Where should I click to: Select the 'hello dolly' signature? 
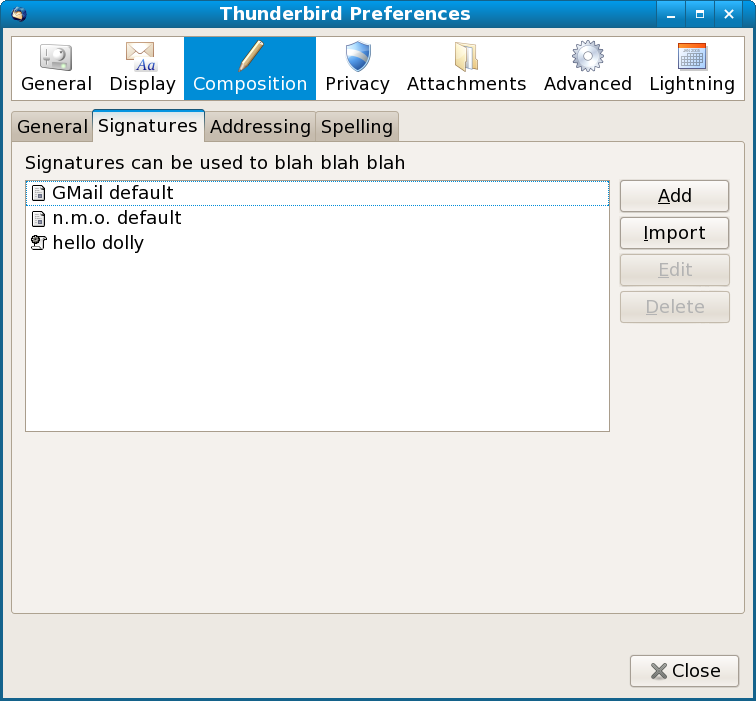pyautogui.click(x=317, y=243)
